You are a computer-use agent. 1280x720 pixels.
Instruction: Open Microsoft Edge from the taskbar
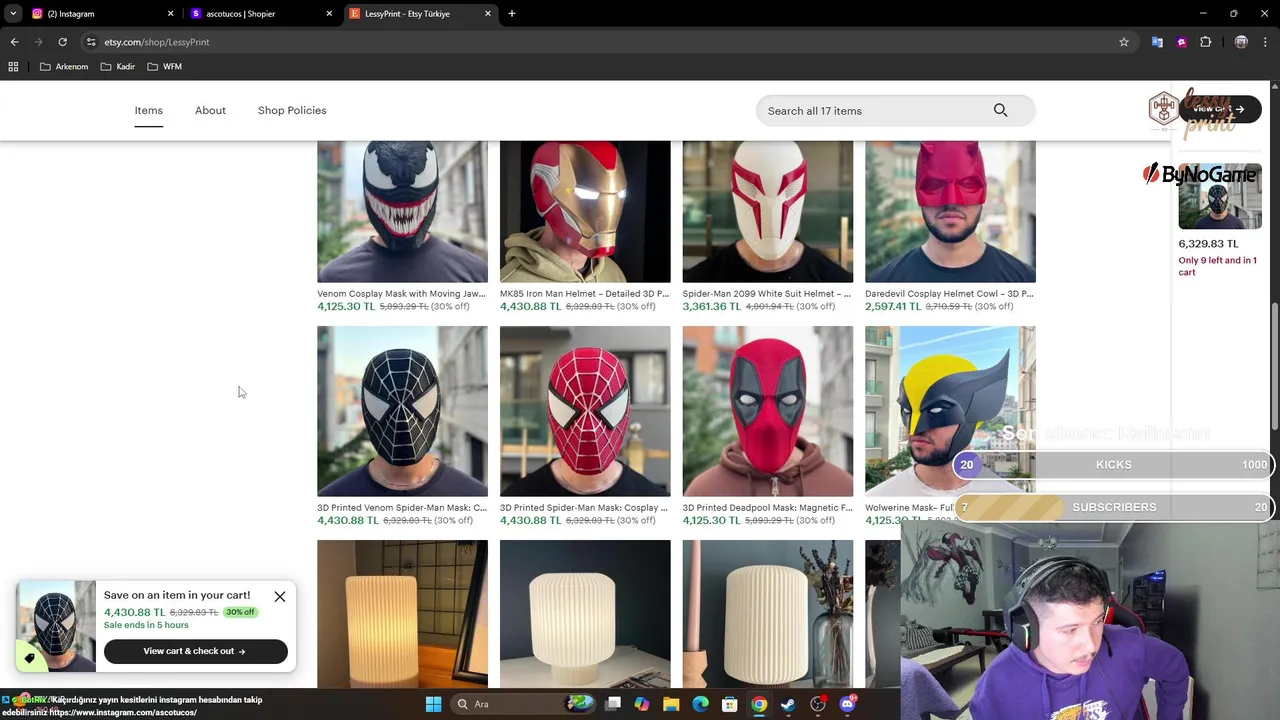(x=701, y=704)
